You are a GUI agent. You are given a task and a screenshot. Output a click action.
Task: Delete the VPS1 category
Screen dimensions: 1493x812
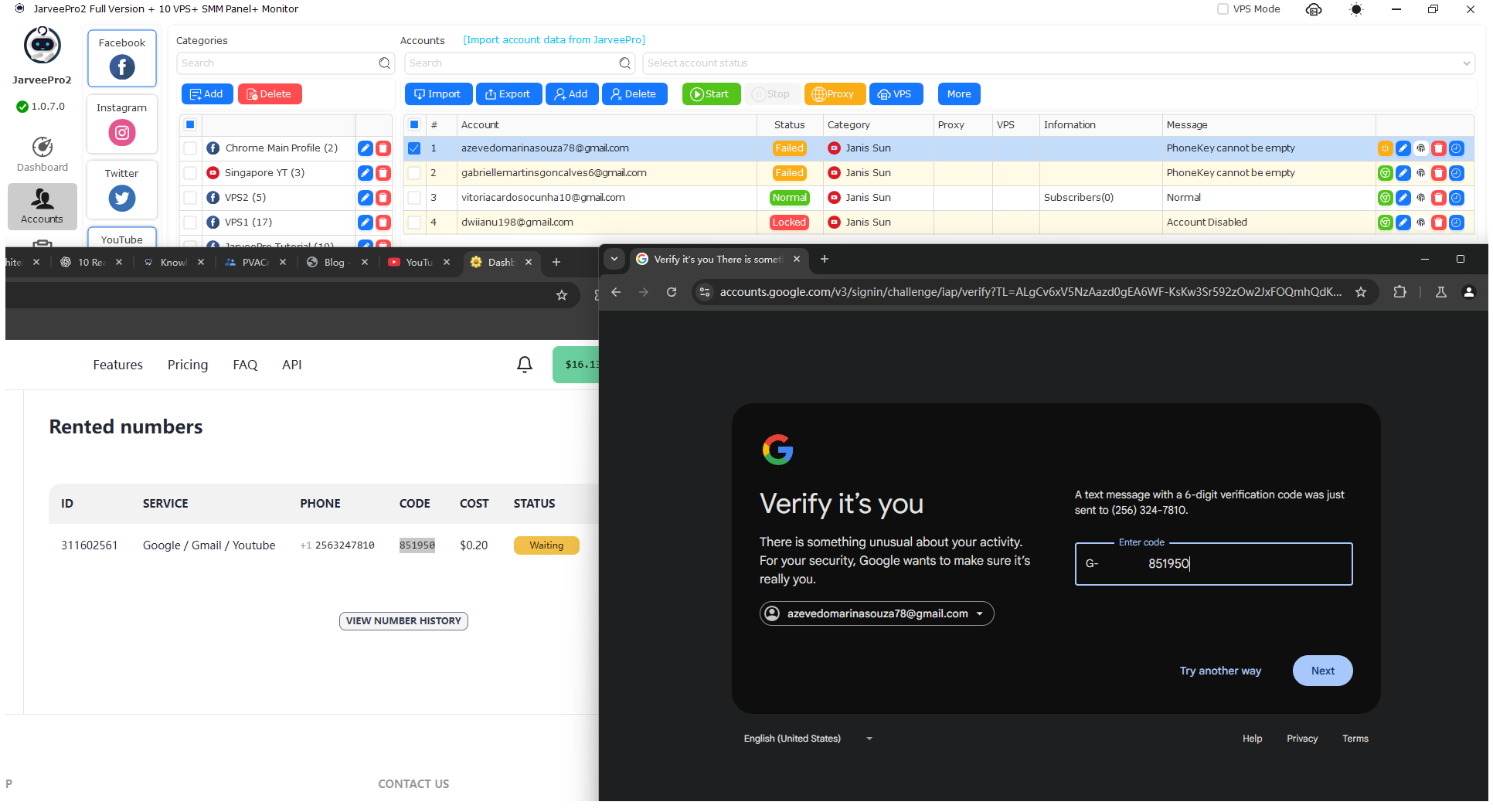(383, 223)
